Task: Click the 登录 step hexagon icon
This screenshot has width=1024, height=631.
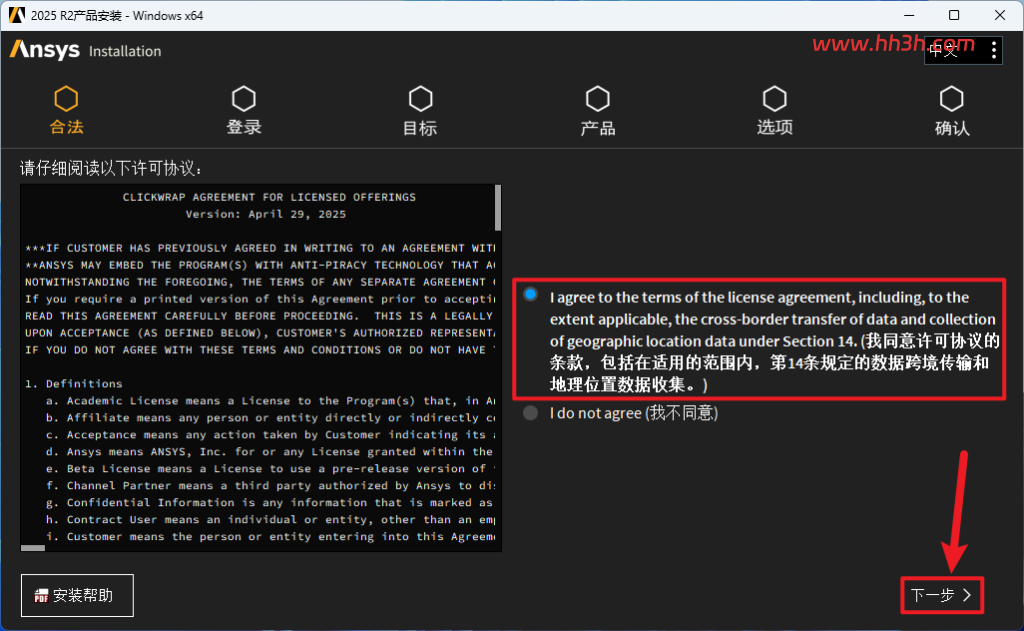Action: coord(244,99)
